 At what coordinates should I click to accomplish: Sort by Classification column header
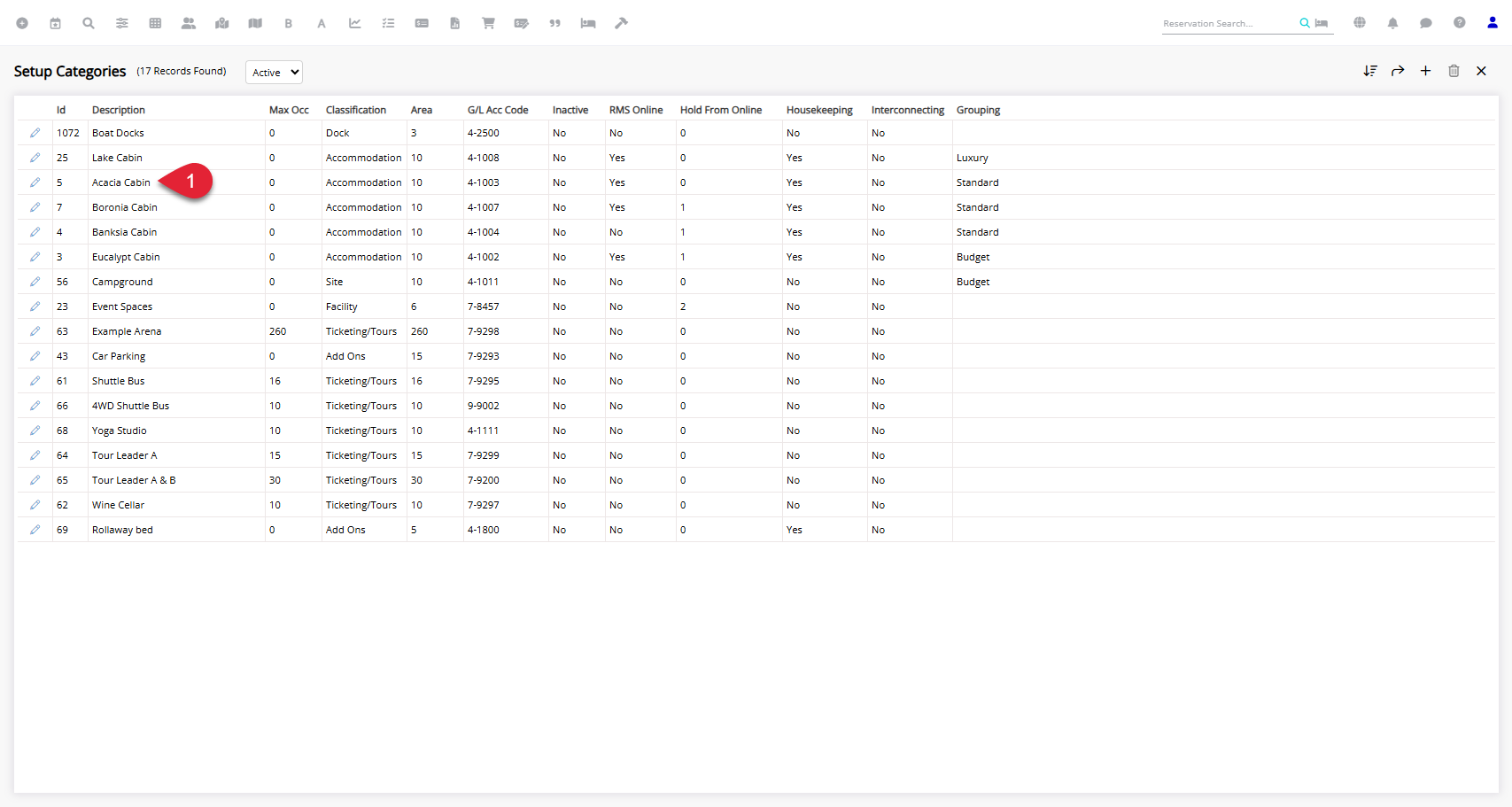(x=356, y=110)
